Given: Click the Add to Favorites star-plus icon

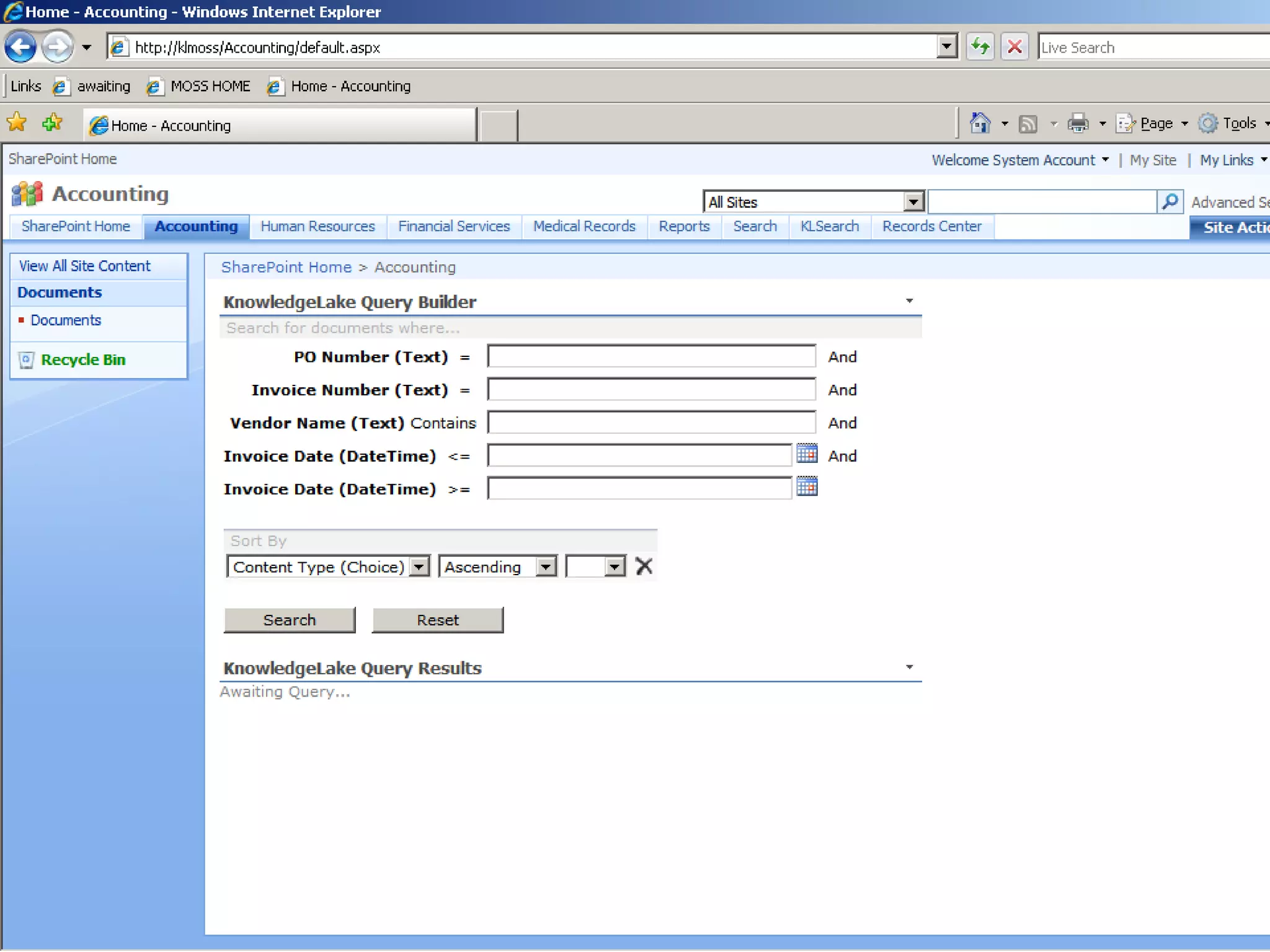Looking at the screenshot, I should click(53, 123).
